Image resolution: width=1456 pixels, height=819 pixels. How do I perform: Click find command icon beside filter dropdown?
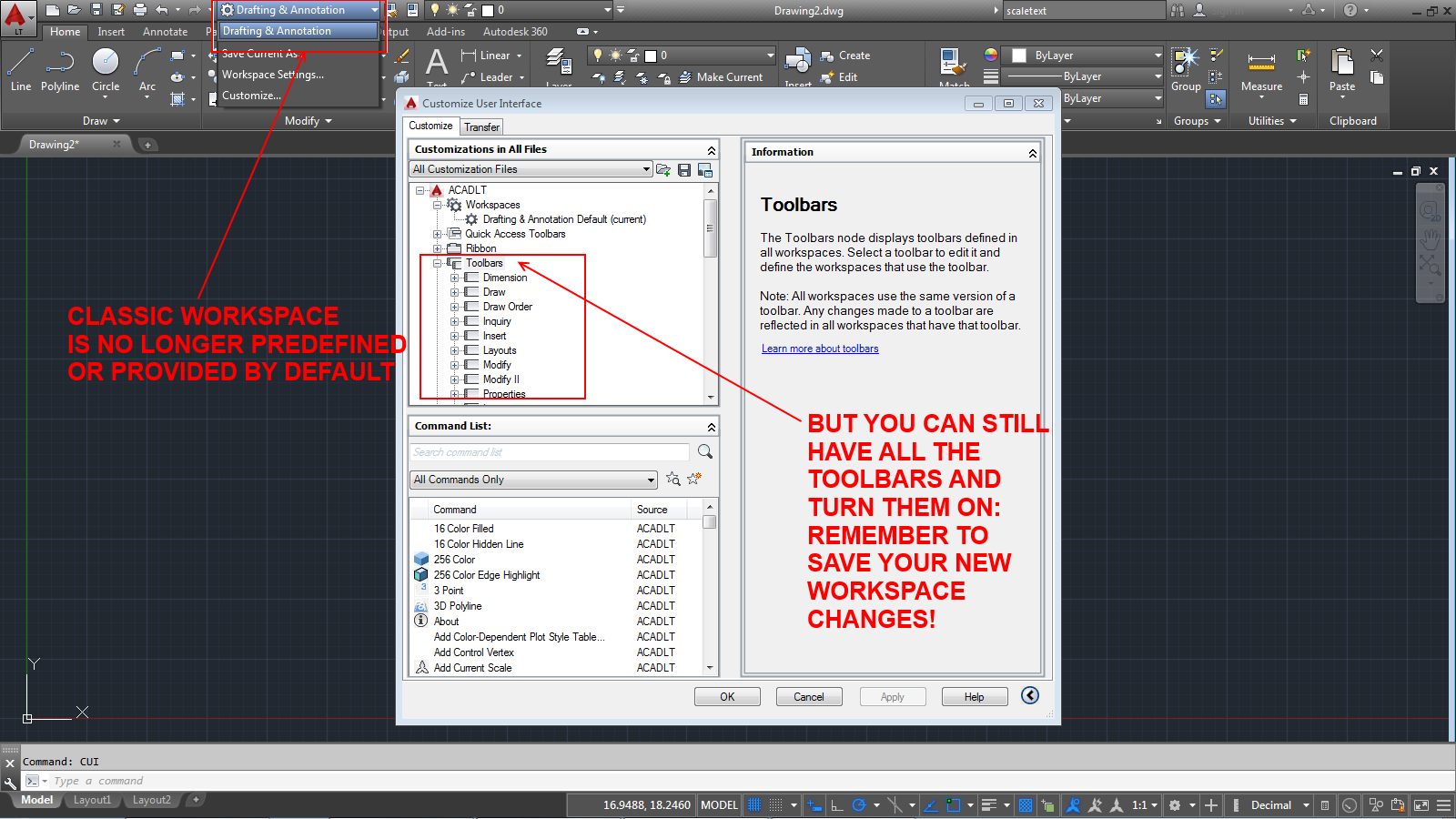[x=673, y=479]
